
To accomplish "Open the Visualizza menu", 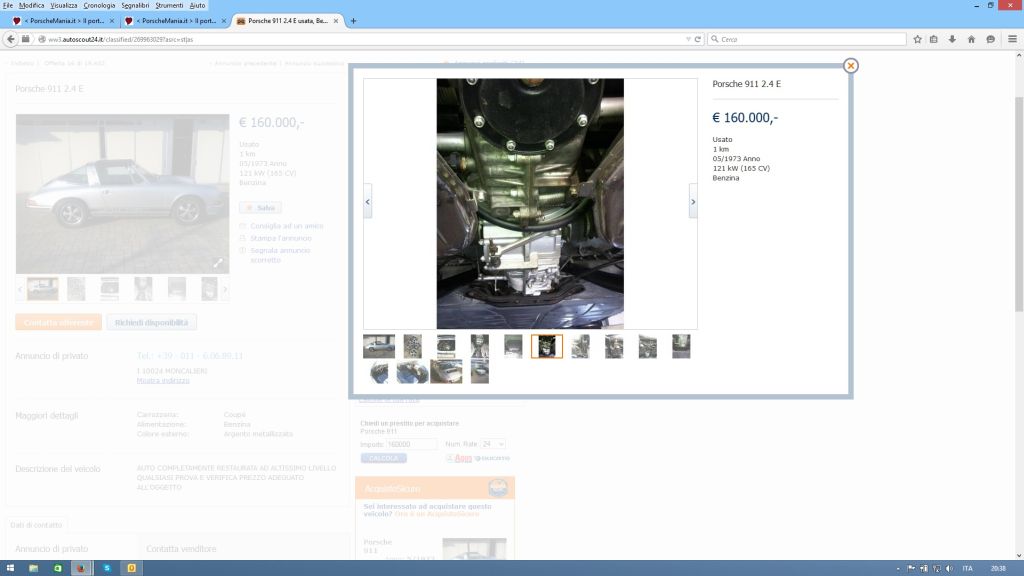I will (x=63, y=5).
